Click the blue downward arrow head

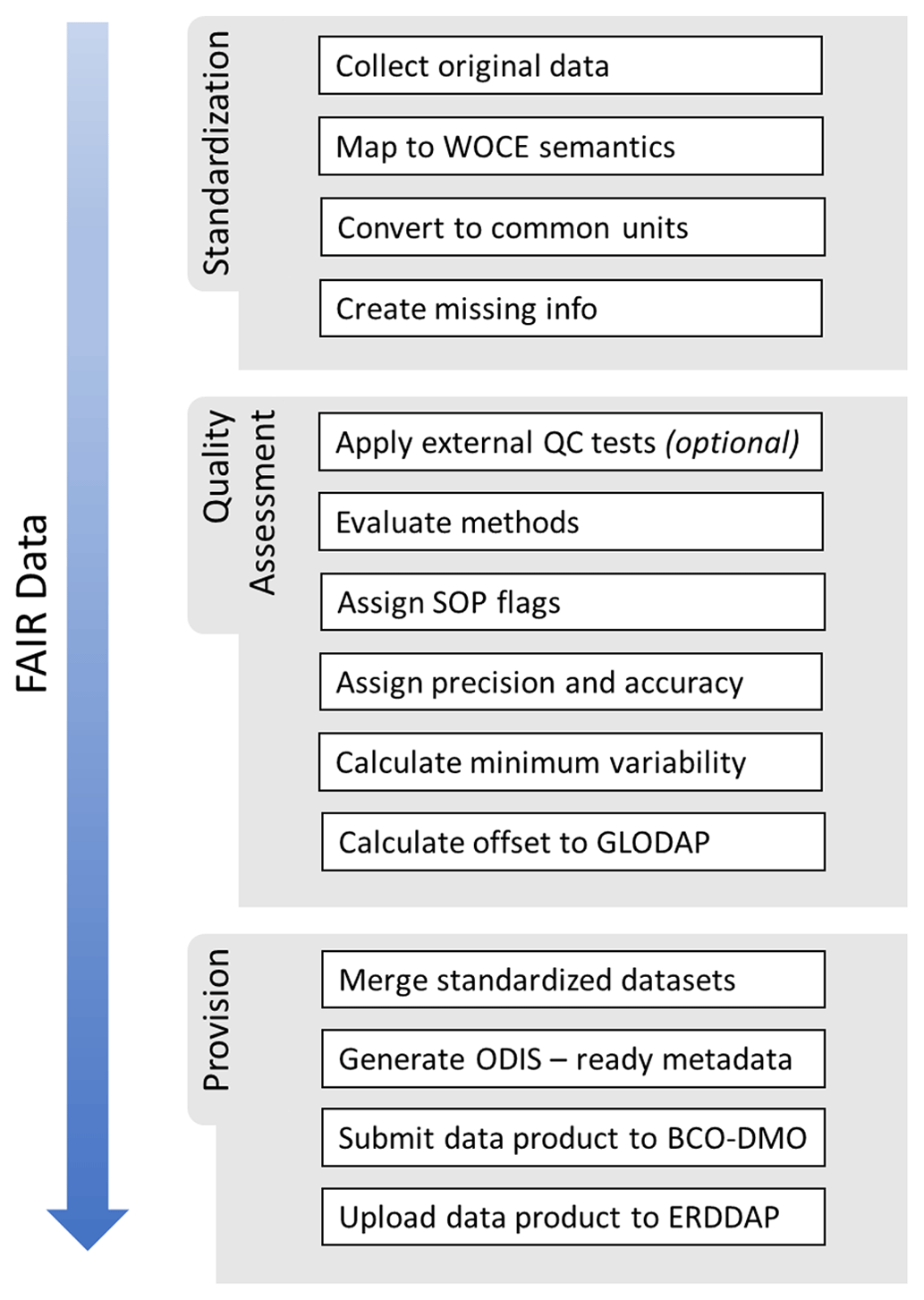tap(88, 1228)
